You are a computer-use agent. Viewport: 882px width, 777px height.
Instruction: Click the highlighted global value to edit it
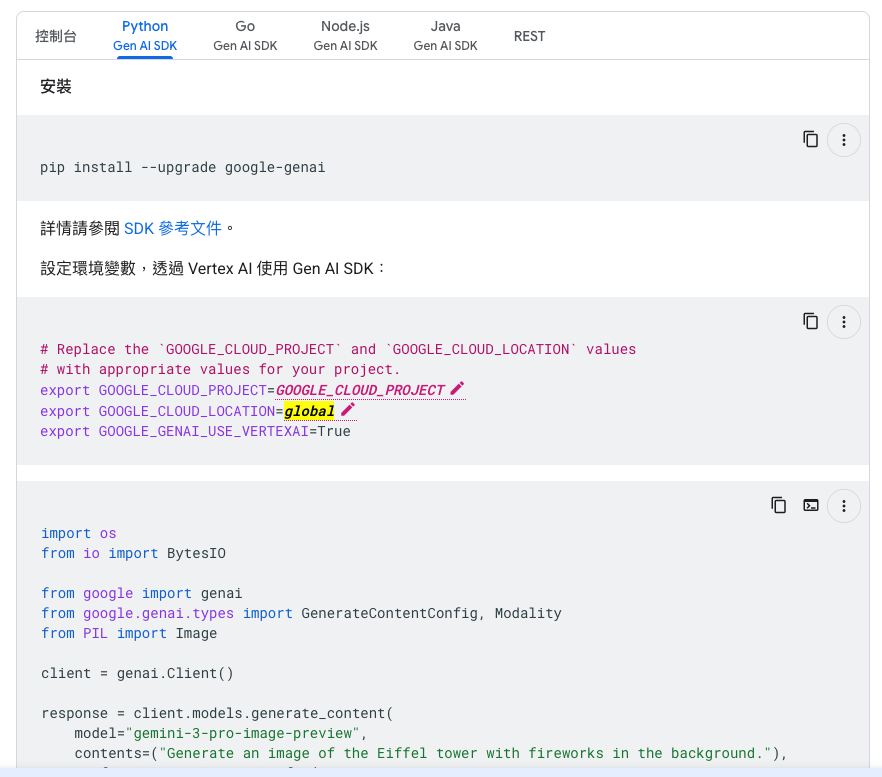pyautogui.click(x=309, y=410)
